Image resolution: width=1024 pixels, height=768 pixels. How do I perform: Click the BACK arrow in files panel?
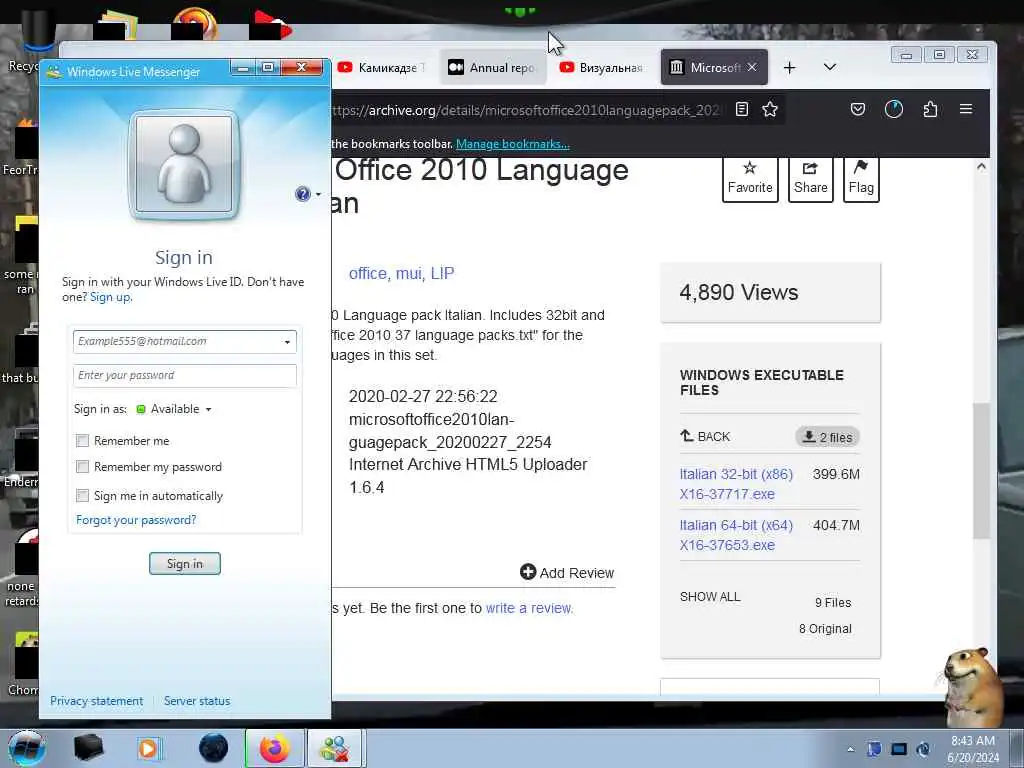[x=705, y=436]
